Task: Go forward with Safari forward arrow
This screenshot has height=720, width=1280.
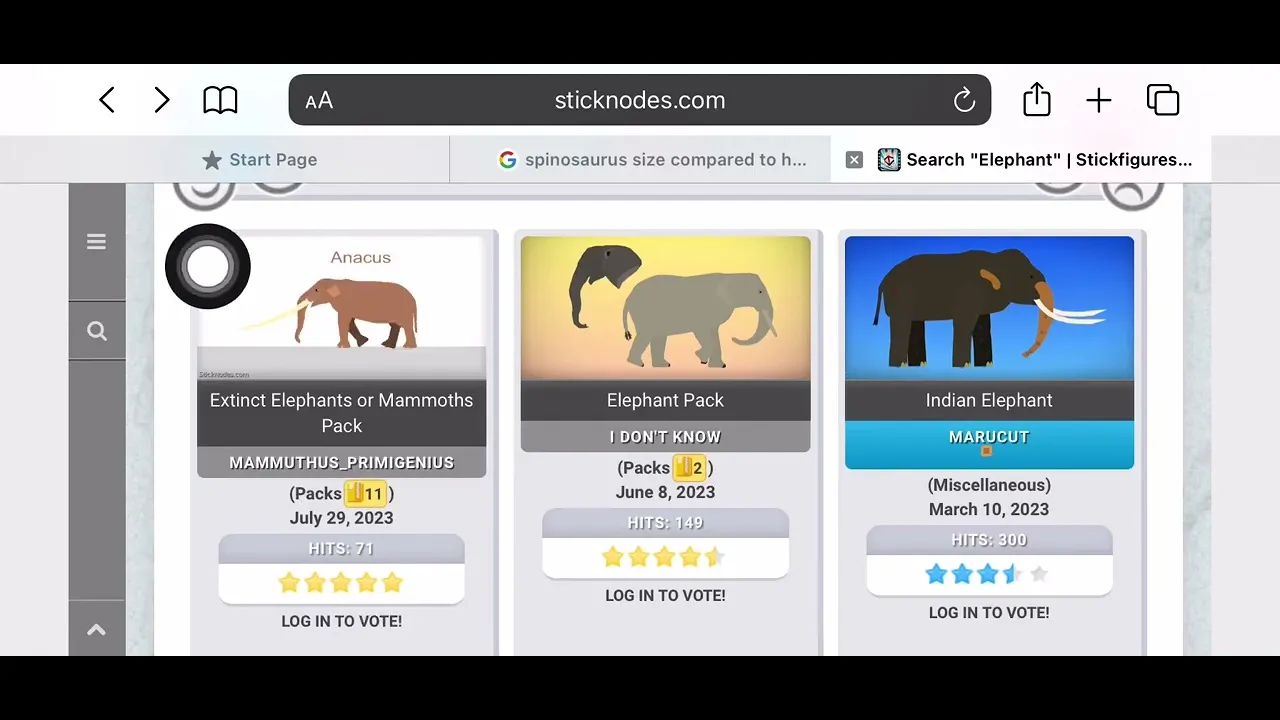Action: (x=161, y=100)
